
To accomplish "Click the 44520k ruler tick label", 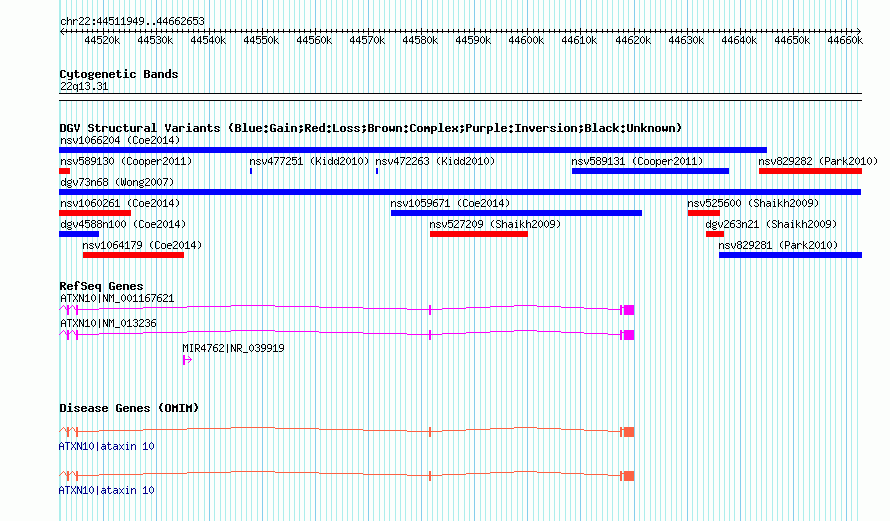I will click(102, 40).
